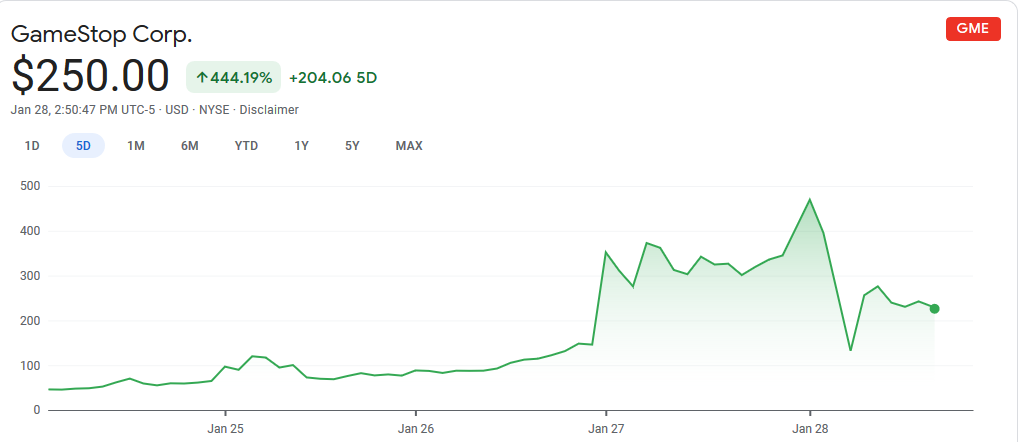Open the Disclaimer link
The height and width of the screenshot is (442, 1022).
pyautogui.click(x=269, y=110)
